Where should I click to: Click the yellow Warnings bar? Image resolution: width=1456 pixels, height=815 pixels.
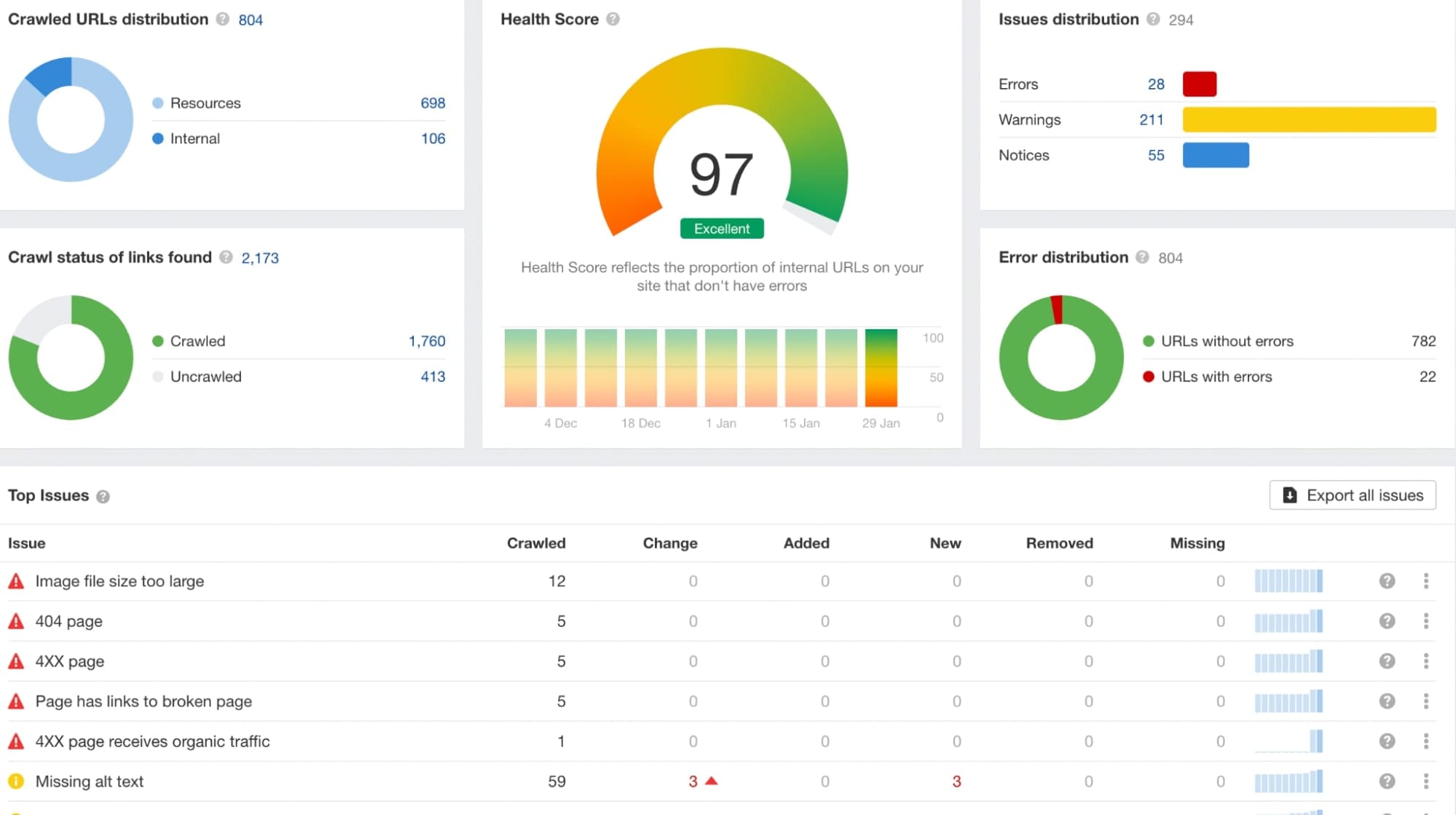[x=1310, y=119]
